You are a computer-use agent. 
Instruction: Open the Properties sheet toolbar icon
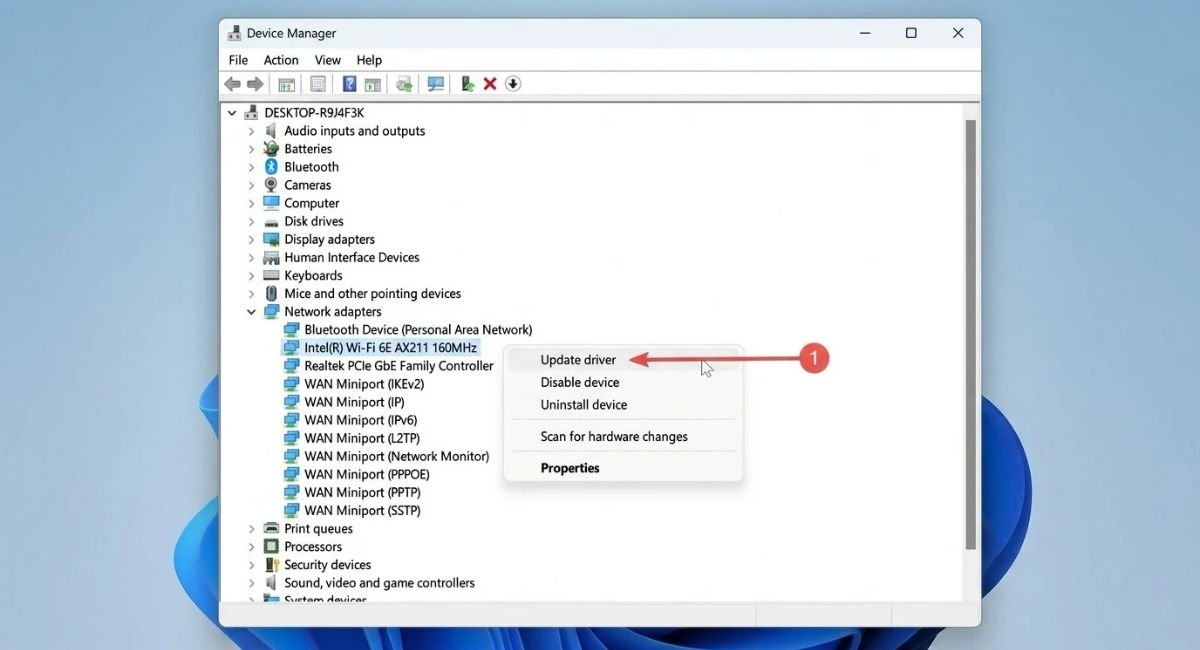coord(318,84)
